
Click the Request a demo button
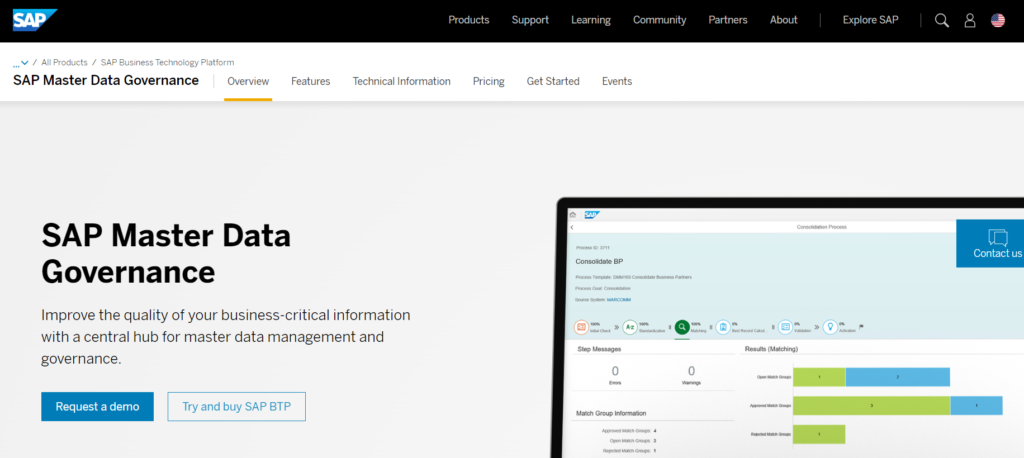tap(97, 406)
